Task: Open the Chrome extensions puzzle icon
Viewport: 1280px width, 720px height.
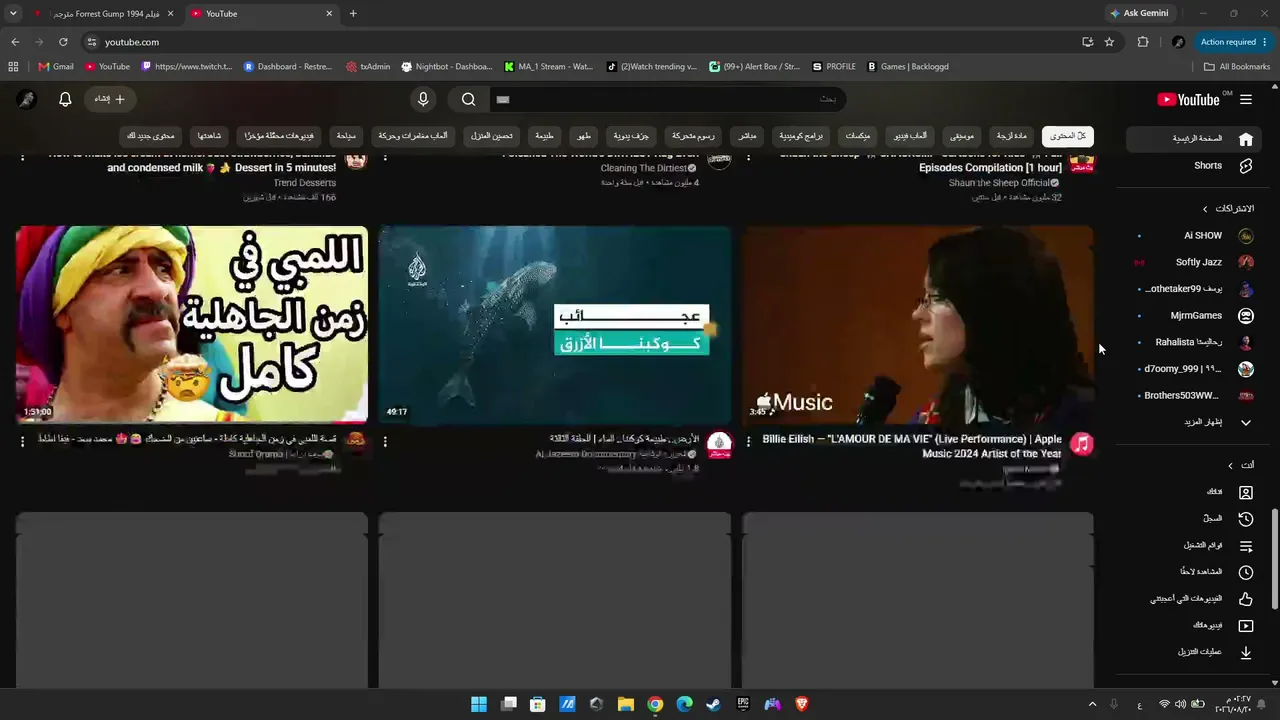Action: [x=1143, y=42]
